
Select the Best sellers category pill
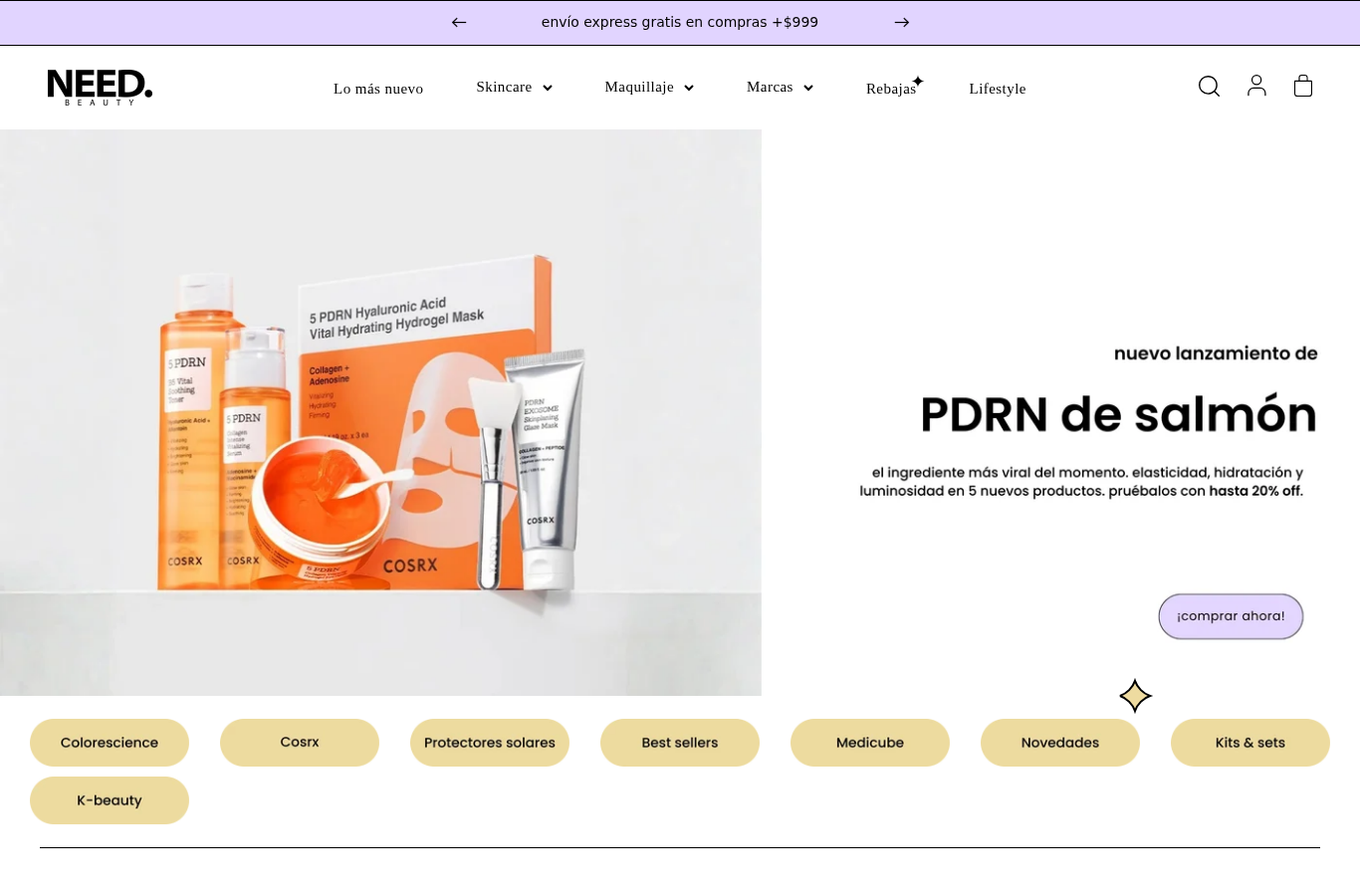tap(680, 743)
